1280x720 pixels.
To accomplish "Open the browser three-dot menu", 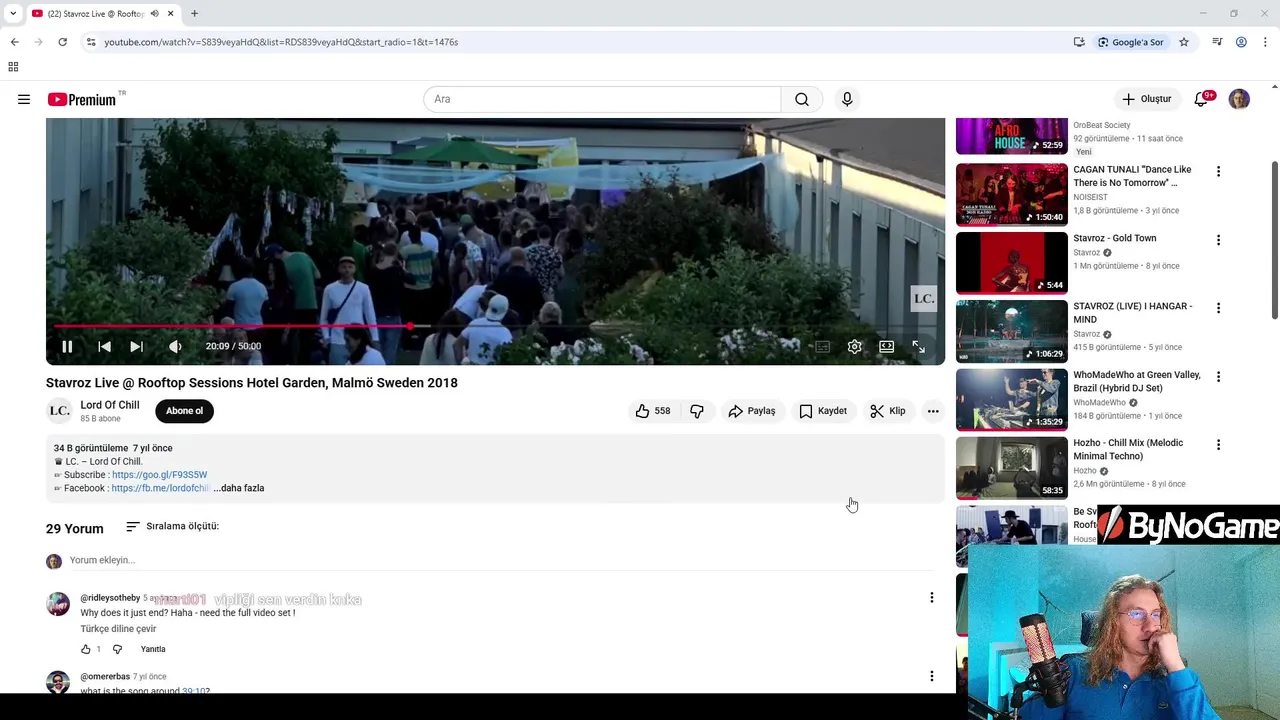I will (x=1265, y=42).
